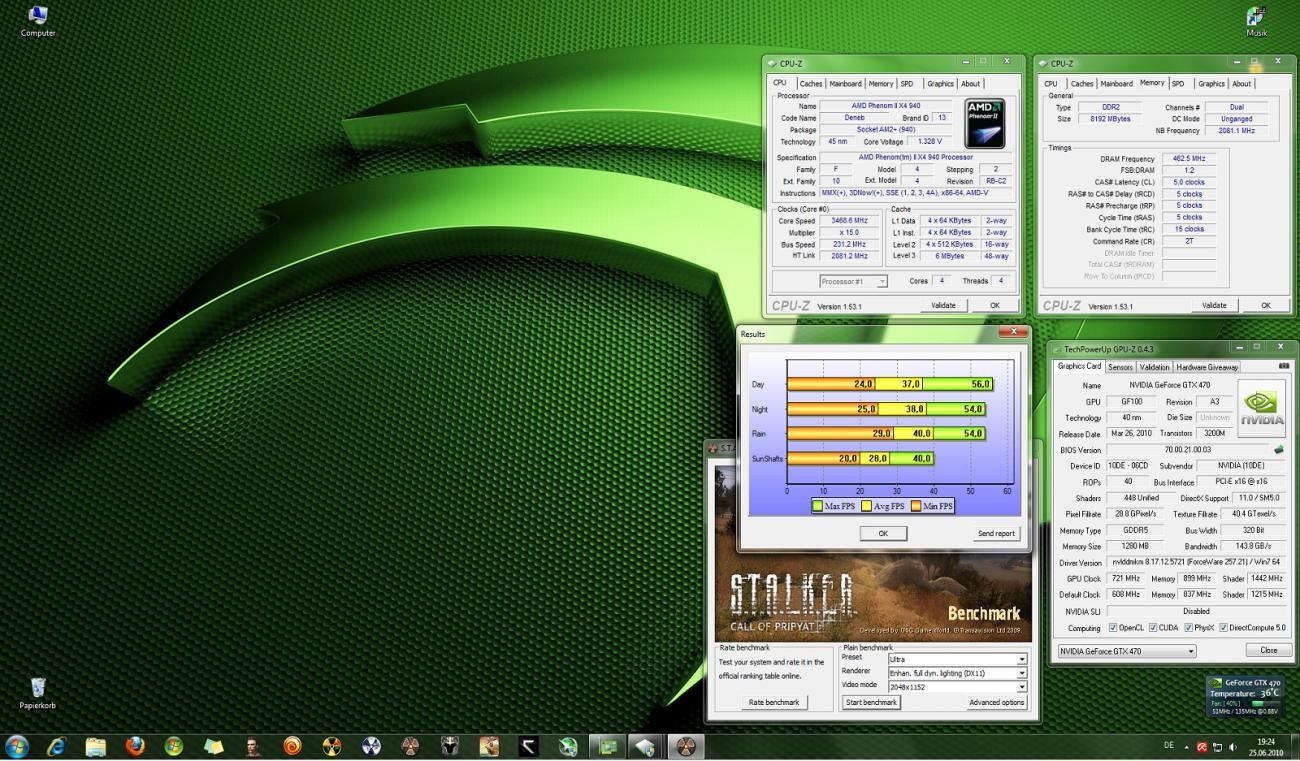Image resolution: width=1300 pixels, height=761 pixels.
Task: Switch to the S.T.A.L.K.E.R. benchmark taskbar button
Action: (x=685, y=746)
